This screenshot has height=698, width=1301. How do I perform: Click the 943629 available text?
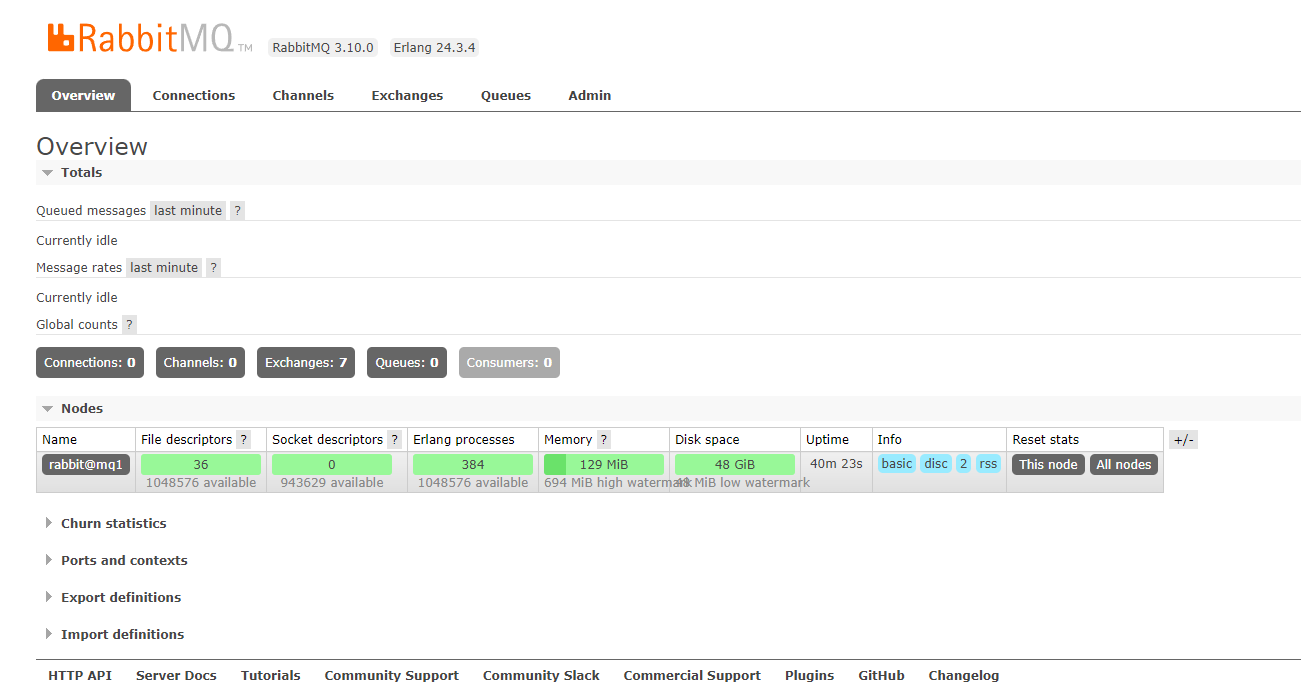point(332,483)
